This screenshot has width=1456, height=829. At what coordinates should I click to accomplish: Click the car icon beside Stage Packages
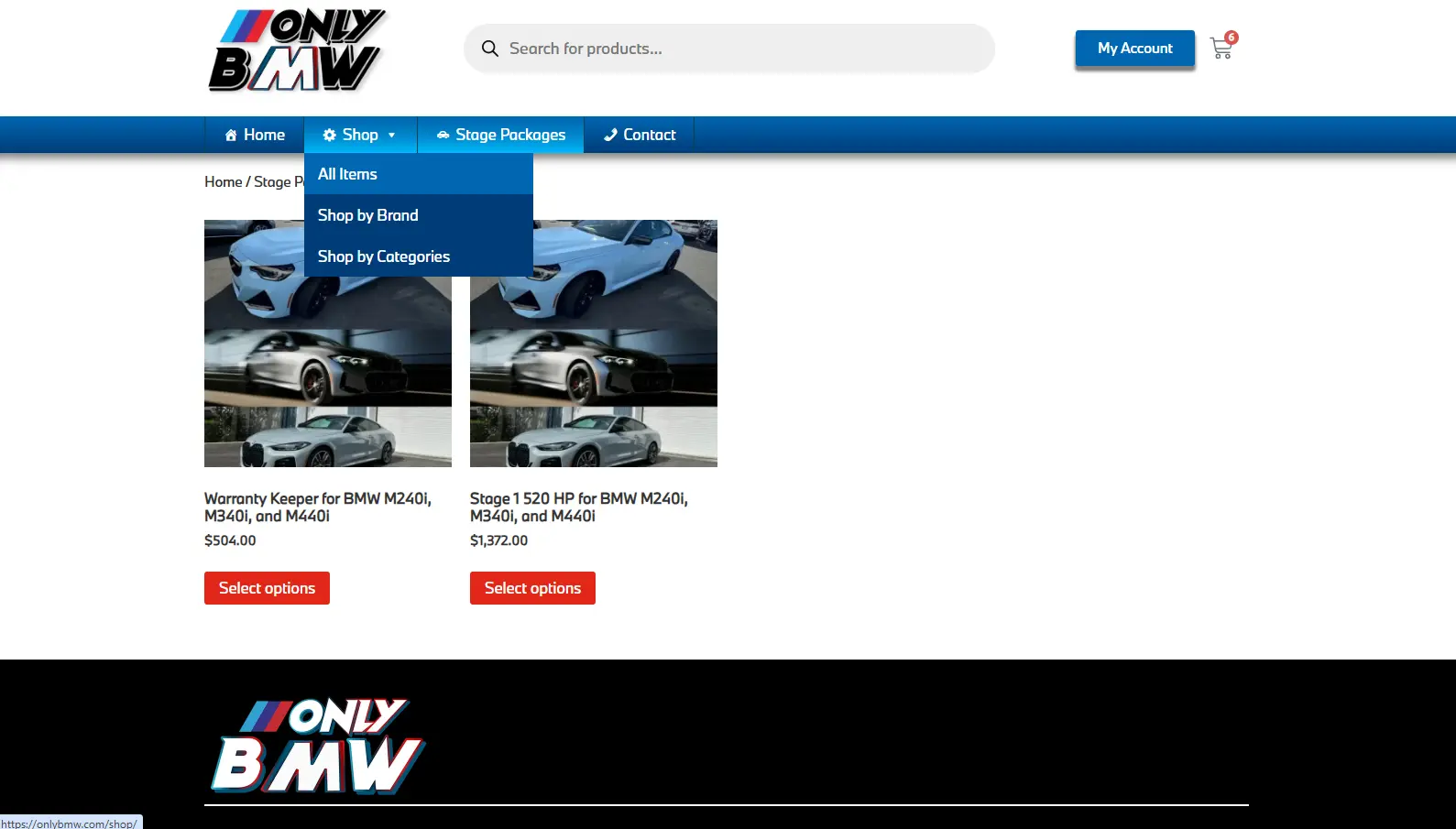pos(443,136)
